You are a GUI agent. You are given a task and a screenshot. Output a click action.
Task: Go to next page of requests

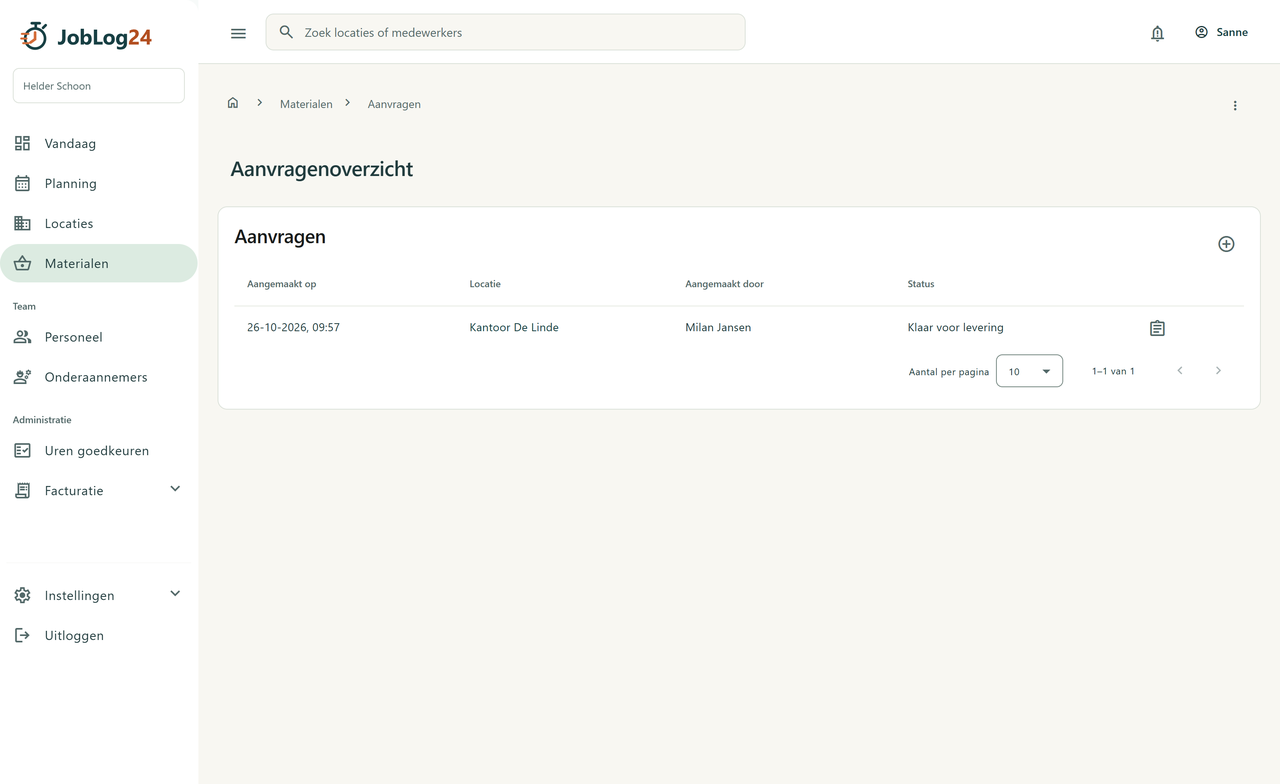click(x=1218, y=371)
